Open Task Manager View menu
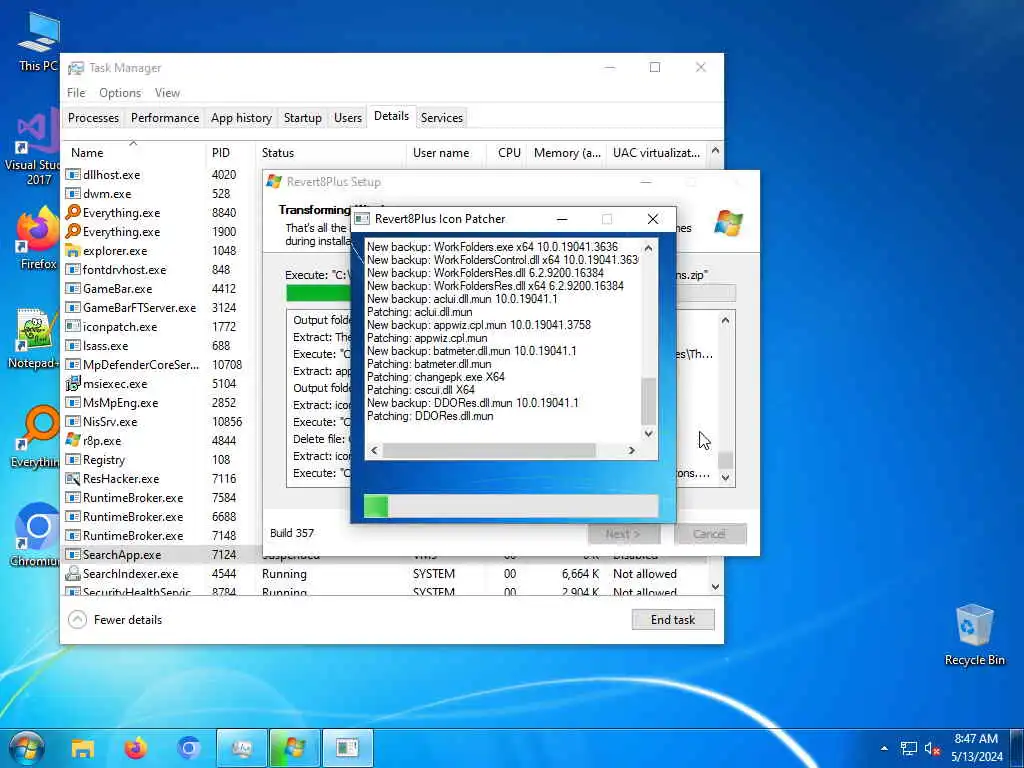 [167, 93]
